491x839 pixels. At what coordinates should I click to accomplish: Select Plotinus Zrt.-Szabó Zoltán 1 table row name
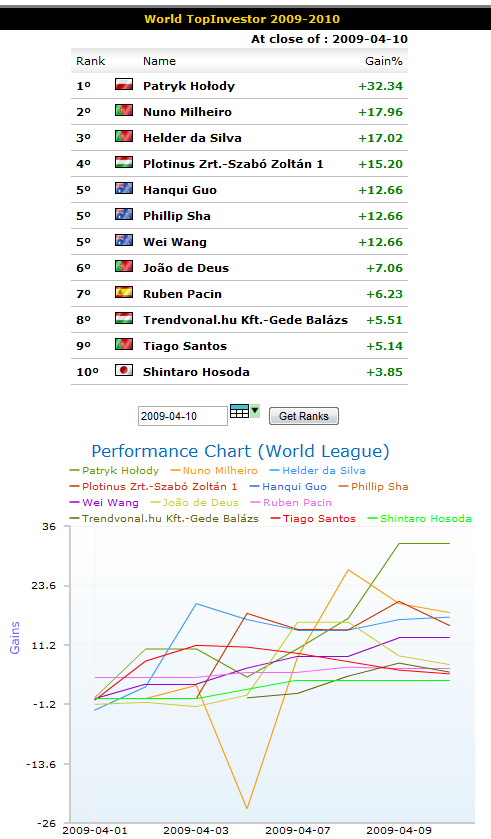coord(233,164)
